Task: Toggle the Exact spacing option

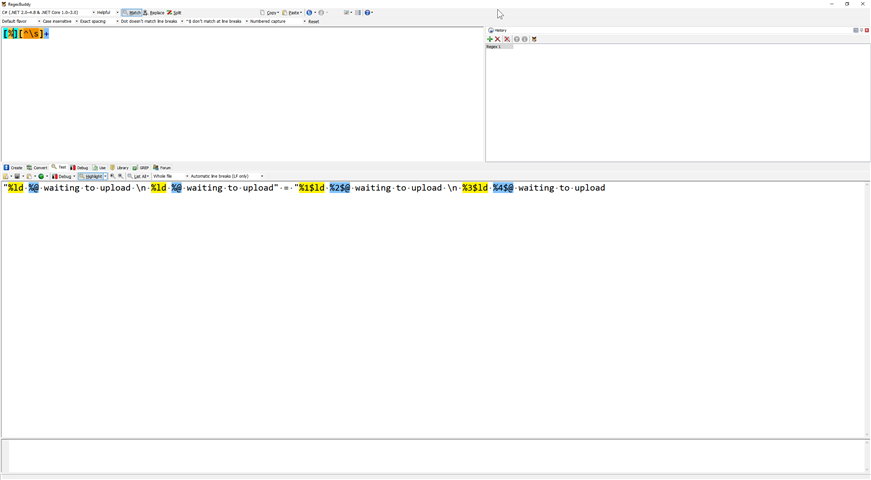Action: [x=99, y=21]
